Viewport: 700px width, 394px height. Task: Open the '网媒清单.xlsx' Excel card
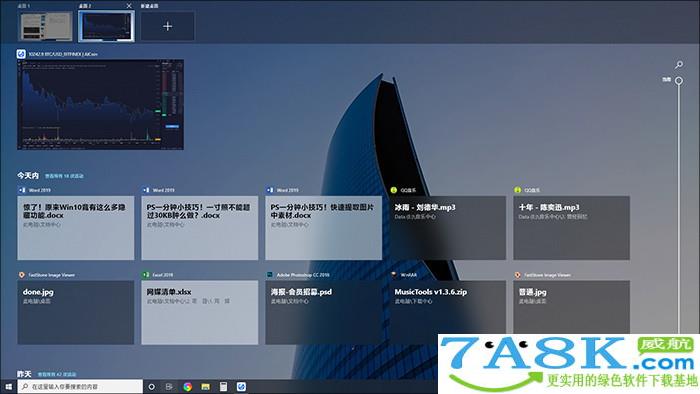click(200, 312)
